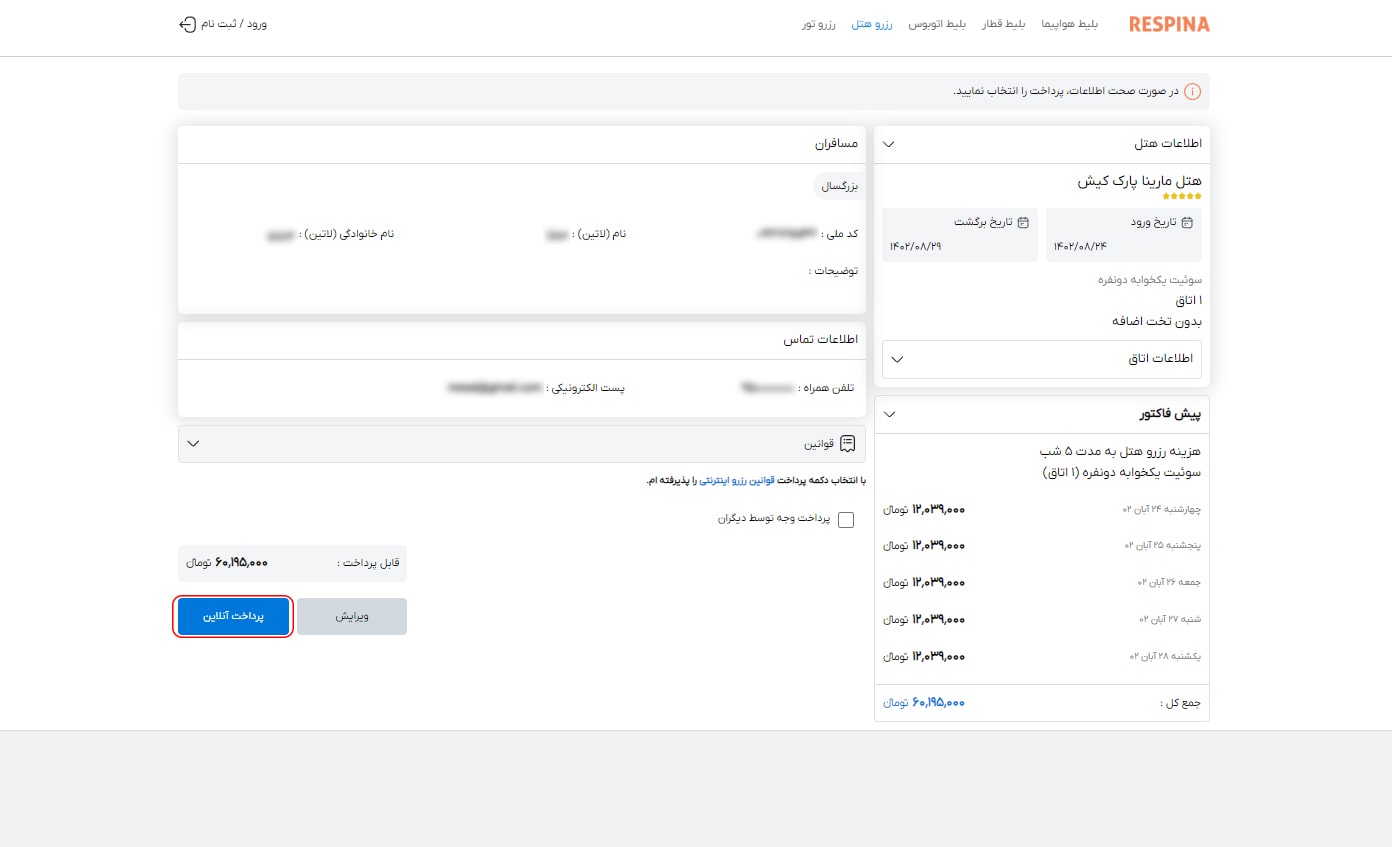Click the five-star rating of the hotel
Screen dimensions: 1392x847
click(1181, 197)
